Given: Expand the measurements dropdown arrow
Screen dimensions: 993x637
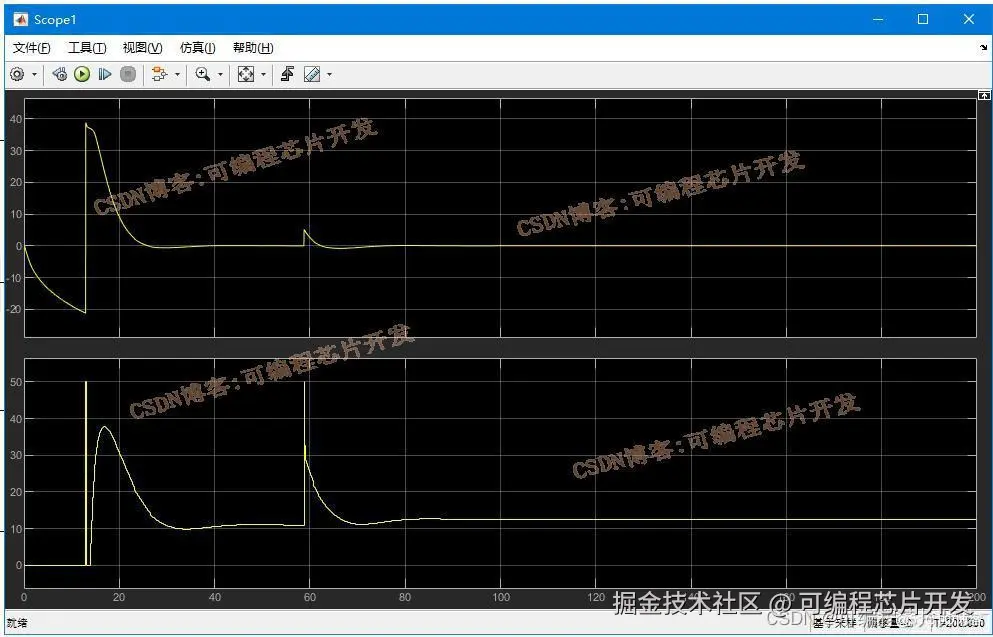Looking at the screenshot, I should (x=329, y=75).
